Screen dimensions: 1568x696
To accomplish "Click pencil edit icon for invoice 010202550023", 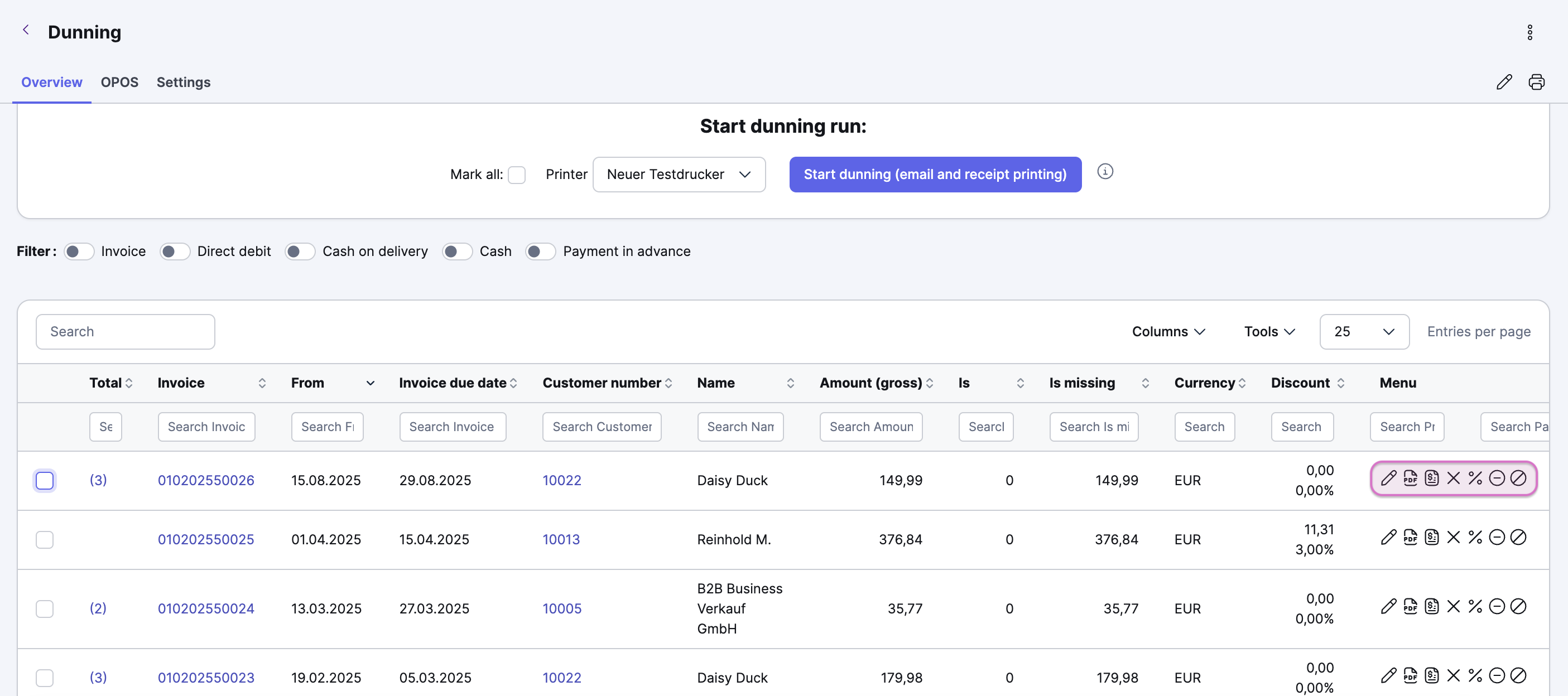I will coord(1388,675).
